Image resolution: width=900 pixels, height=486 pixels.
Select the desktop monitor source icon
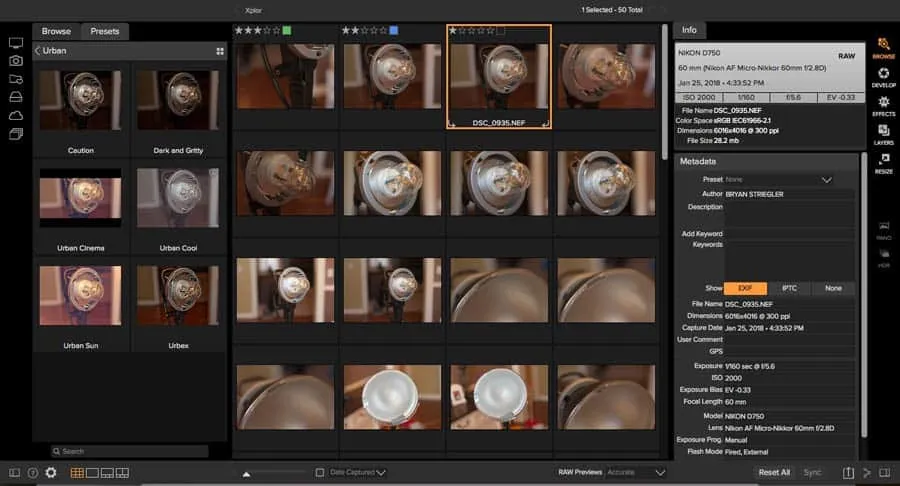pos(16,42)
